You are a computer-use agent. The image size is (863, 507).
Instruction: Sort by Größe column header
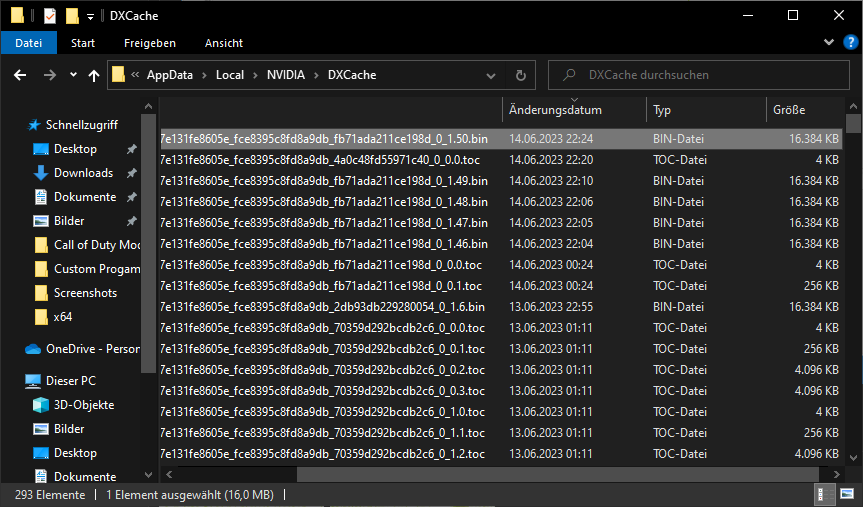pyautogui.click(x=804, y=110)
